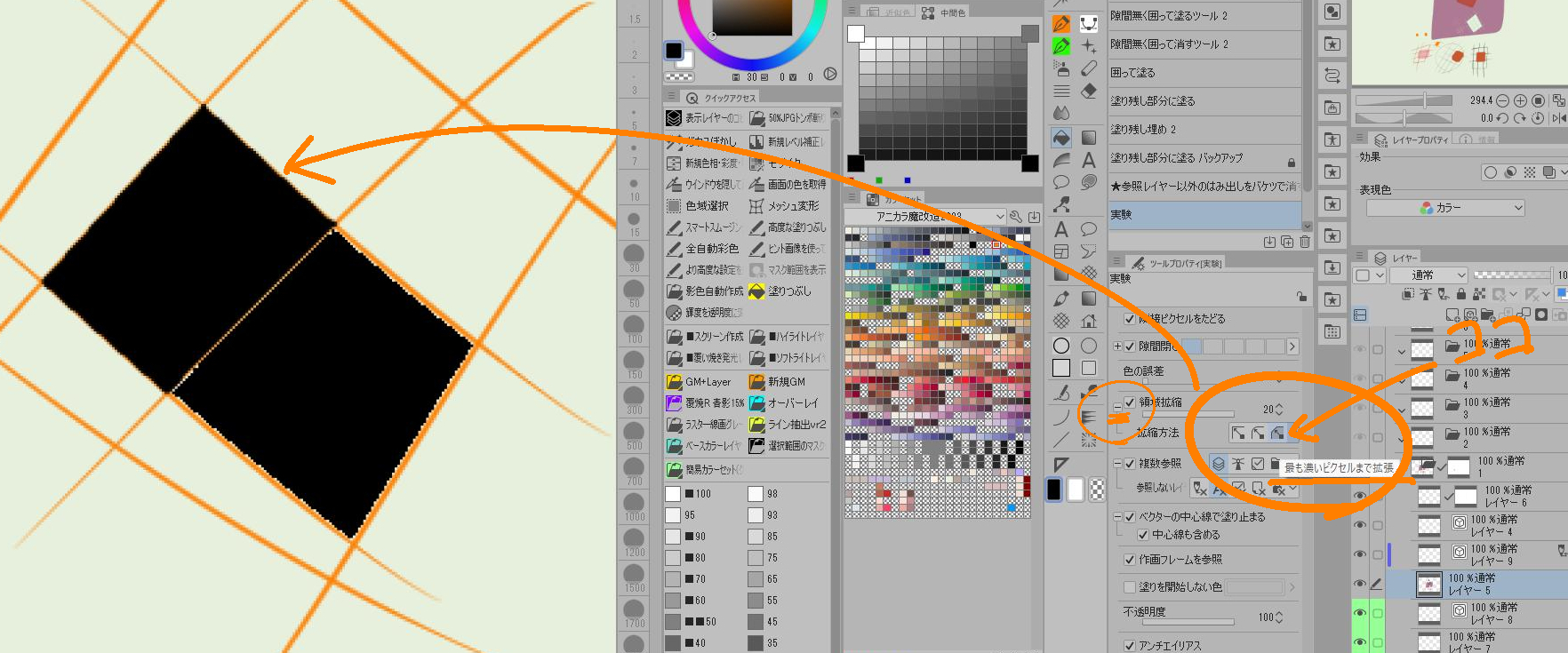Click the orange Pen tool icon
This screenshot has width=1568, height=653.
[x=1061, y=24]
